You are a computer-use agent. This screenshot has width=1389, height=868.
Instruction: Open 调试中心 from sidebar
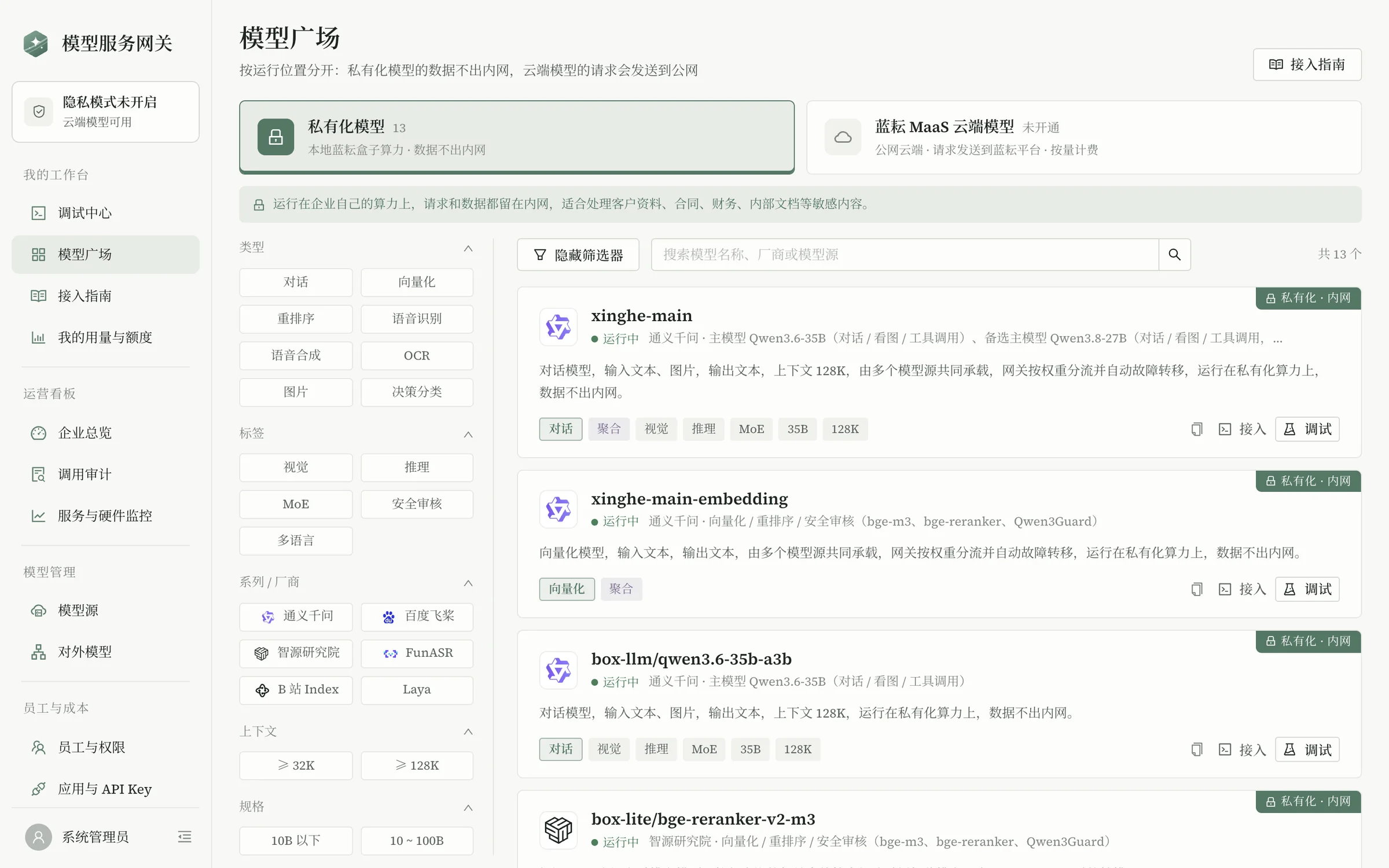click(x=105, y=213)
